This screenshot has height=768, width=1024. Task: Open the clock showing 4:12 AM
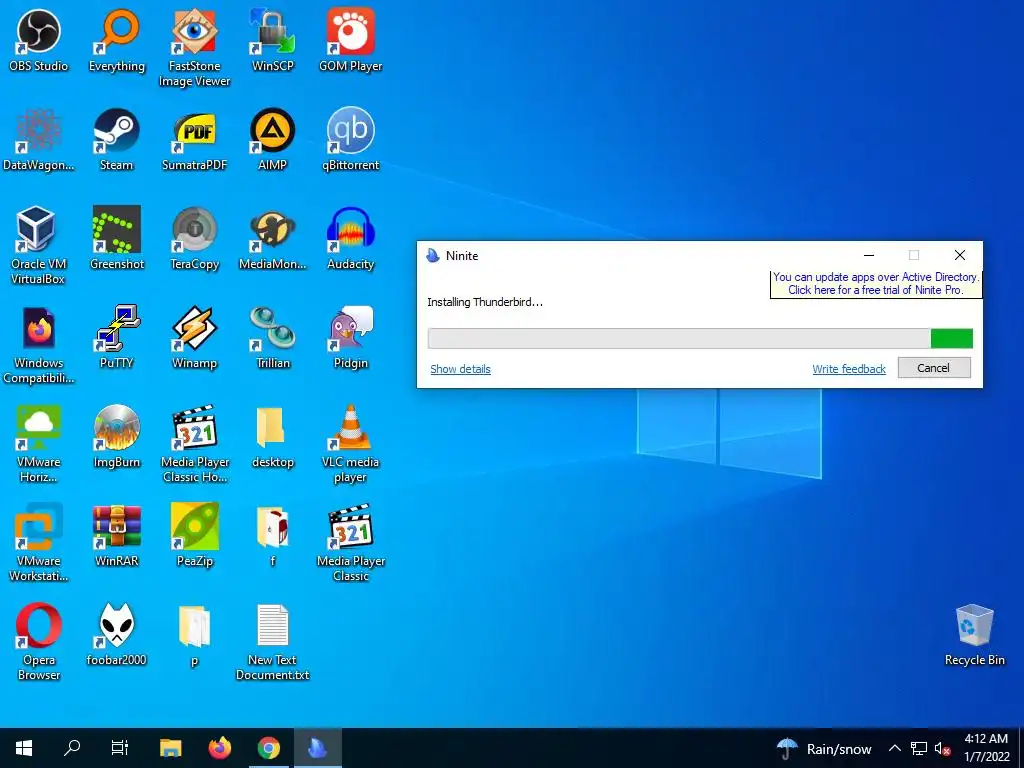coord(986,748)
